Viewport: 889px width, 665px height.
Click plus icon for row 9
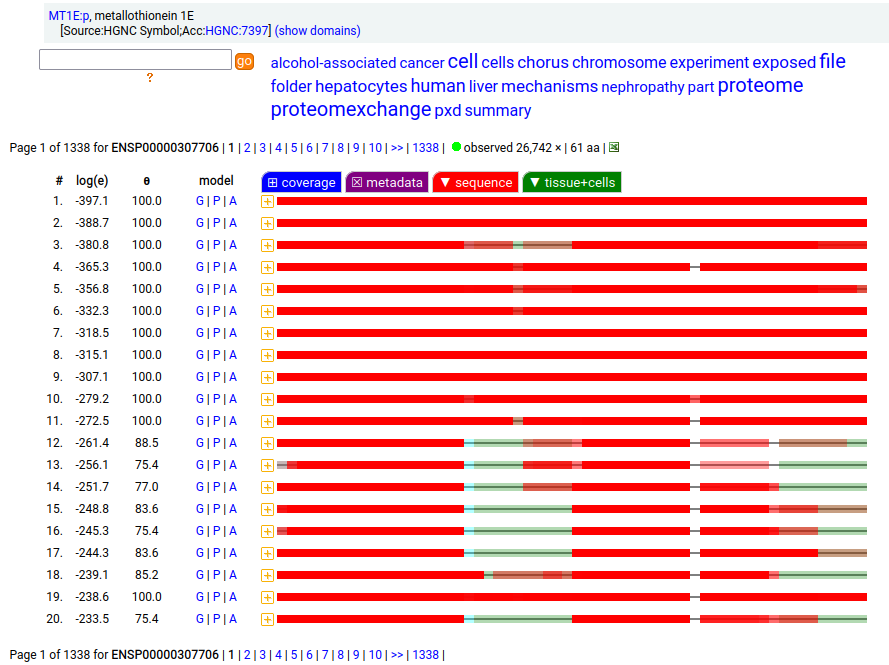pyautogui.click(x=268, y=377)
